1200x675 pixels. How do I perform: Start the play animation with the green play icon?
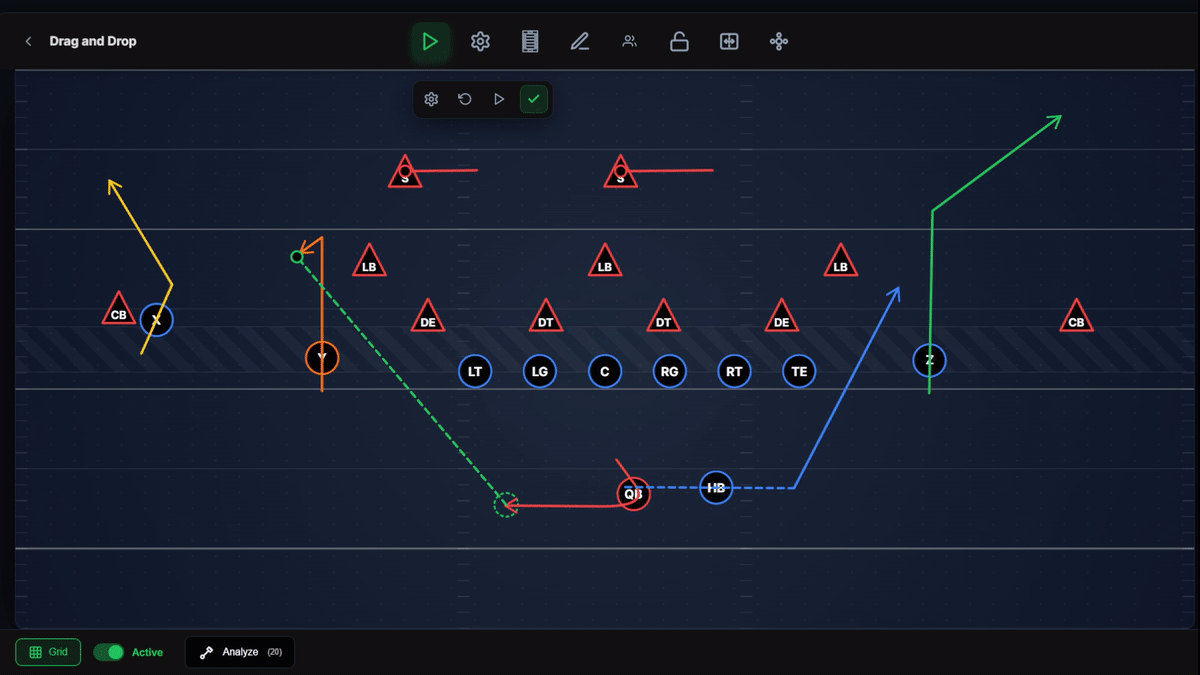pyautogui.click(x=430, y=41)
